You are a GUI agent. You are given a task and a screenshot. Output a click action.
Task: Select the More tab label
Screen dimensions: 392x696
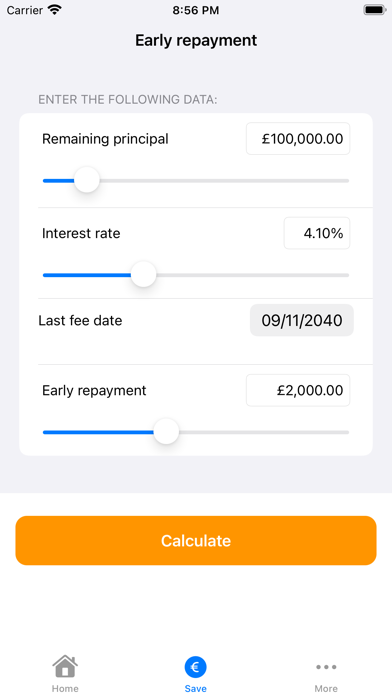click(326, 688)
